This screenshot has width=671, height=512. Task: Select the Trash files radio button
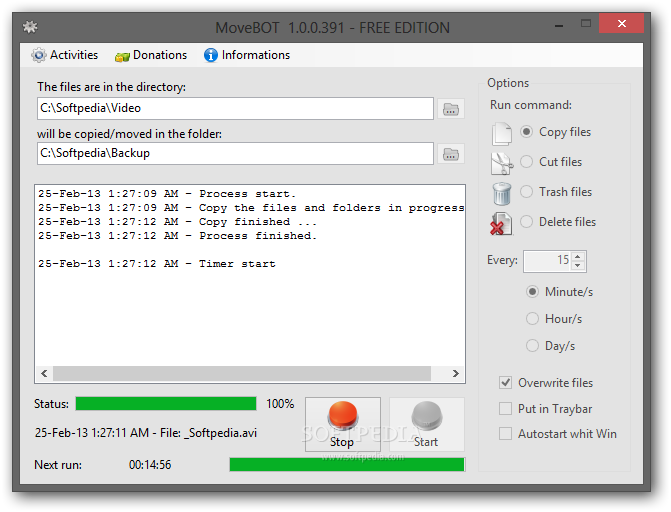(x=526, y=192)
